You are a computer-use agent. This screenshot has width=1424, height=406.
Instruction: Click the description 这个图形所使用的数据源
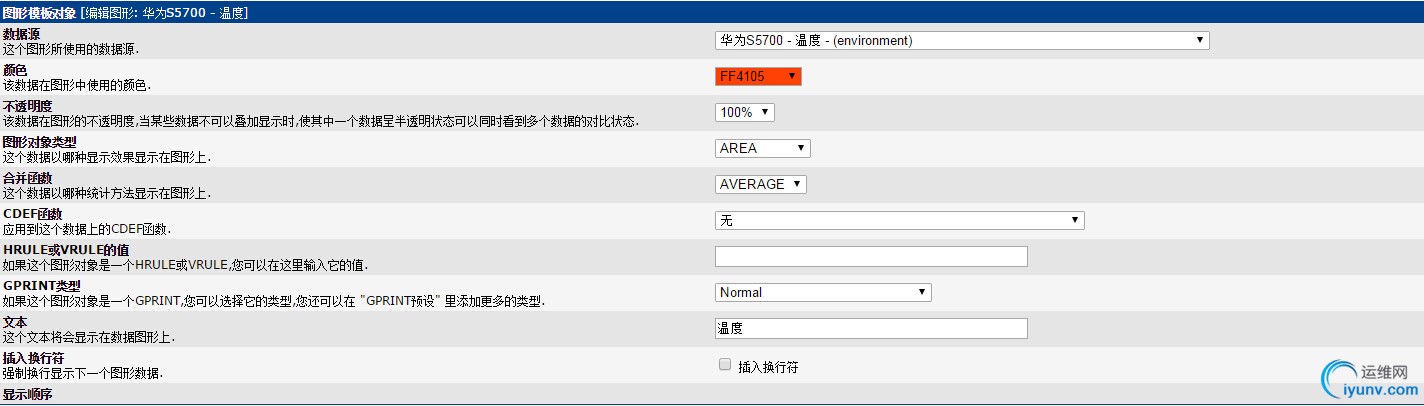[71, 49]
